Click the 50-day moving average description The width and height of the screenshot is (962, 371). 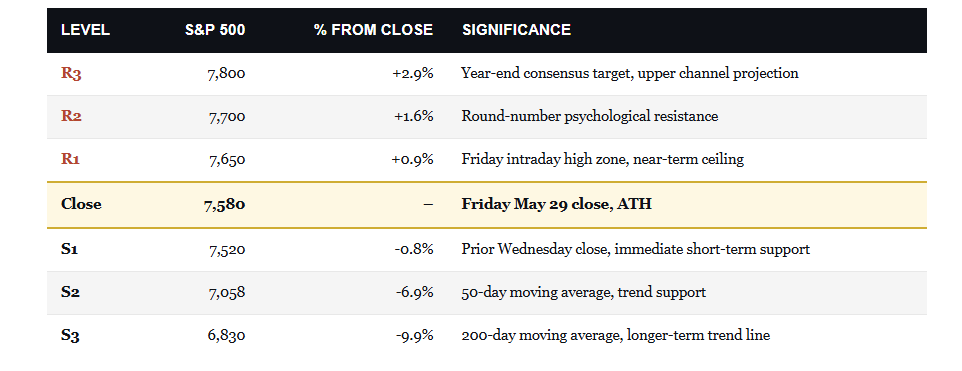coord(583,293)
